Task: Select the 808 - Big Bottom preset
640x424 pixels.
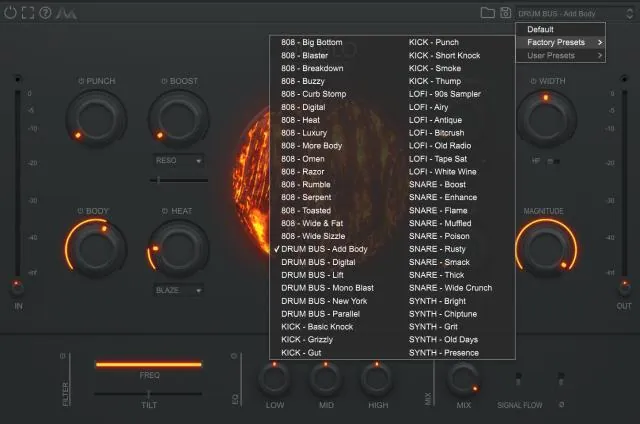Action: pyautogui.click(x=312, y=43)
